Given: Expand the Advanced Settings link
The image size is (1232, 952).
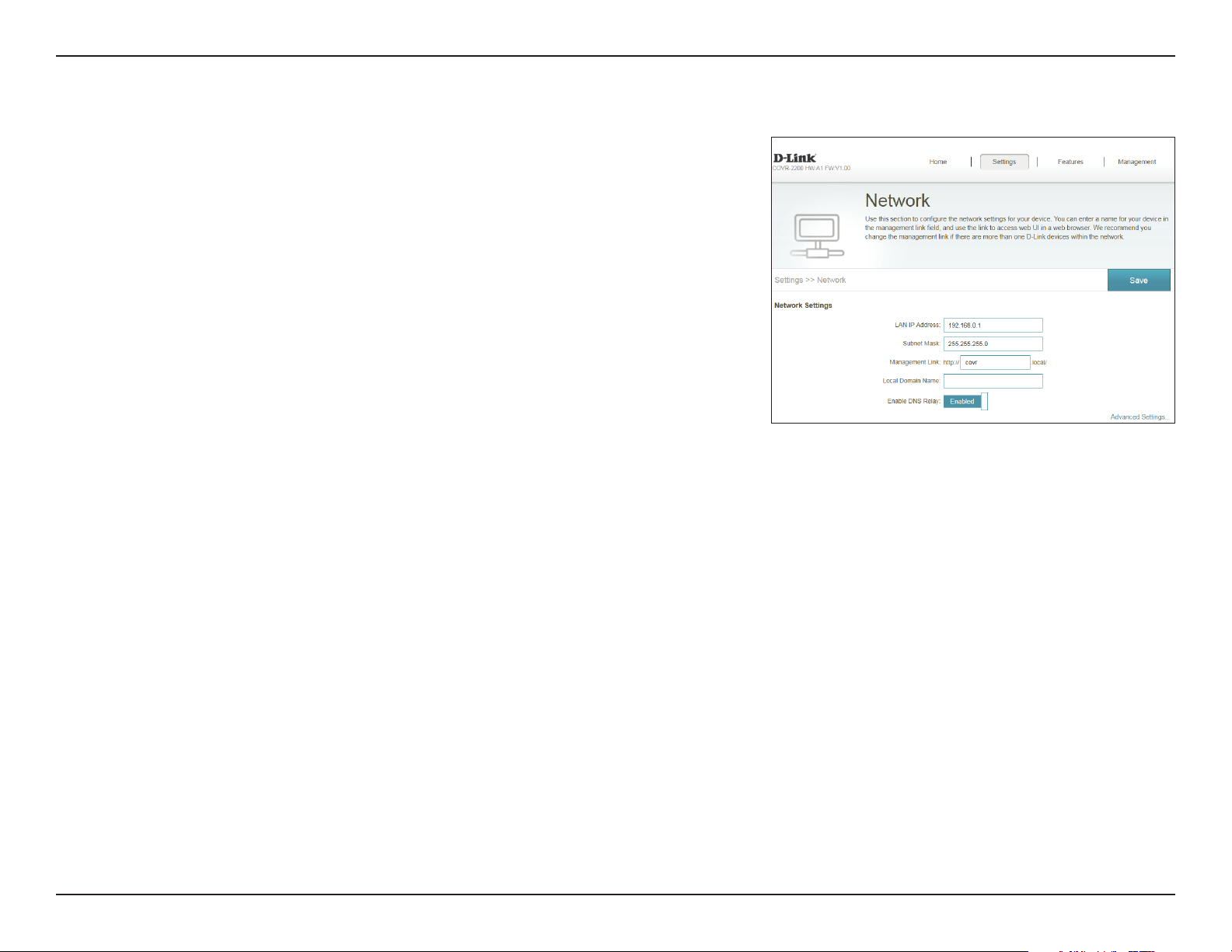Looking at the screenshot, I should 1139,417.
